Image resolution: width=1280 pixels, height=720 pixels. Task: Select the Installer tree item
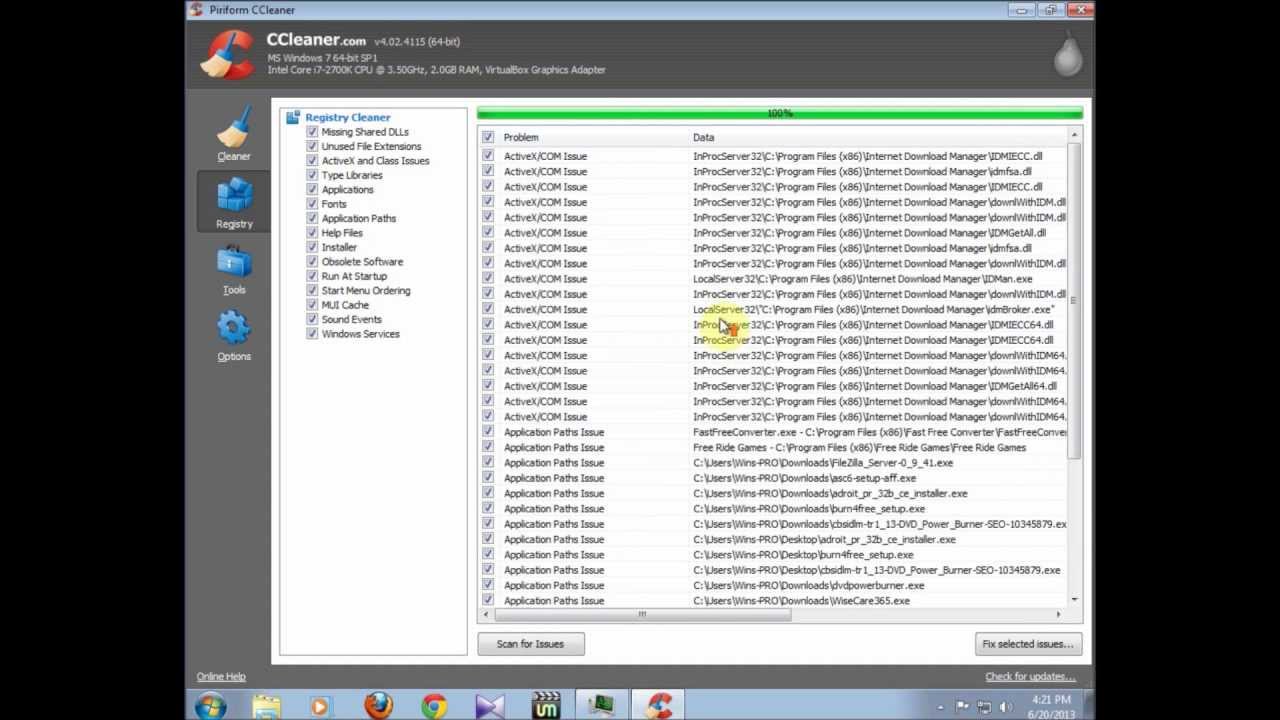[339, 248]
